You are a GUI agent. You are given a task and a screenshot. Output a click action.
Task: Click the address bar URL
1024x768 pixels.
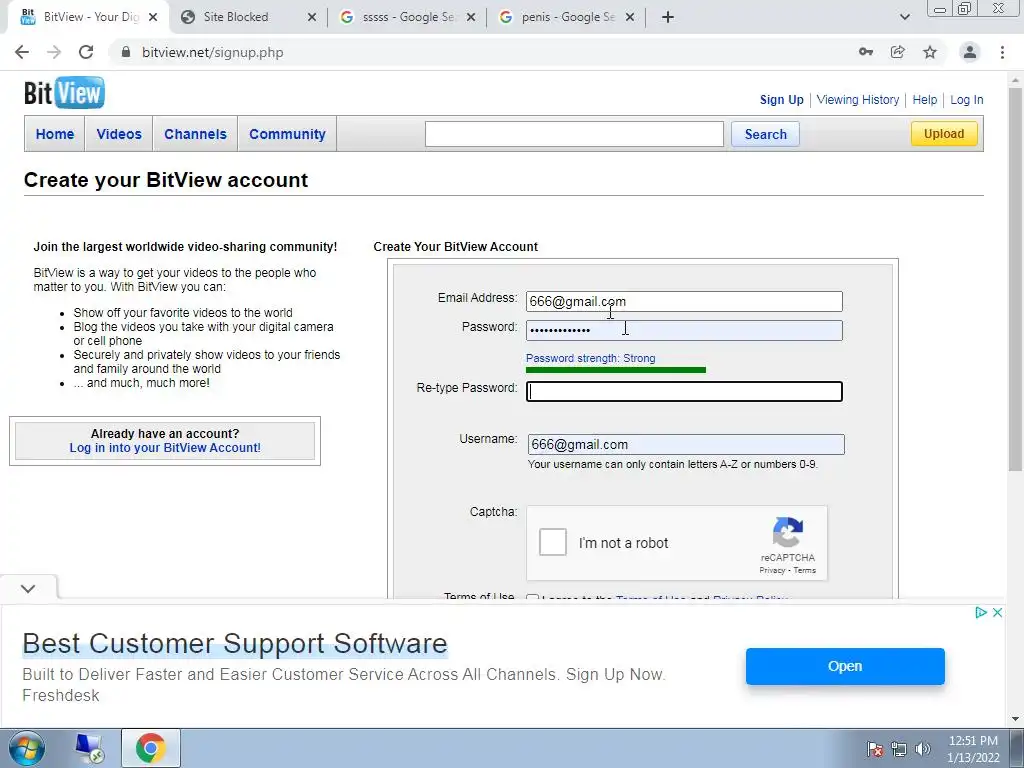coord(213,52)
